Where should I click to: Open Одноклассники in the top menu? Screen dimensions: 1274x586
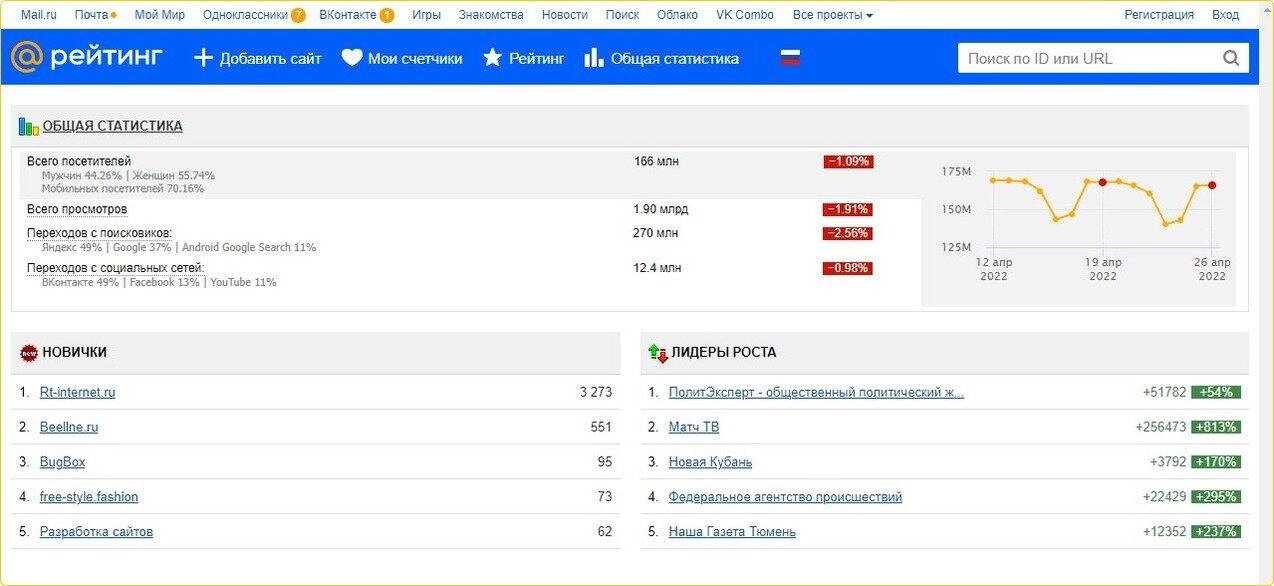point(245,15)
